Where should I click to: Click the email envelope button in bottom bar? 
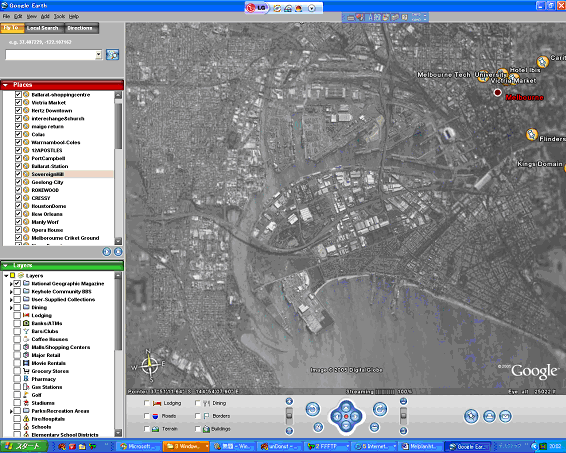tap(505, 416)
